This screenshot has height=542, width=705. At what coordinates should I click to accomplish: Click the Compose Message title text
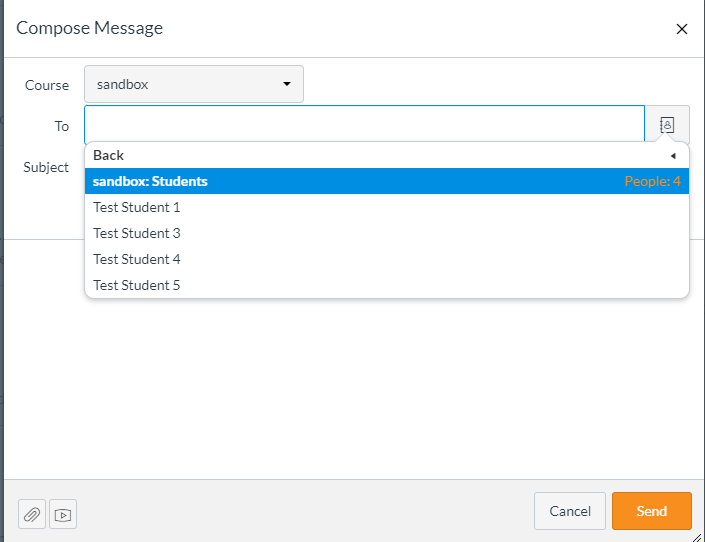tap(90, 28)
